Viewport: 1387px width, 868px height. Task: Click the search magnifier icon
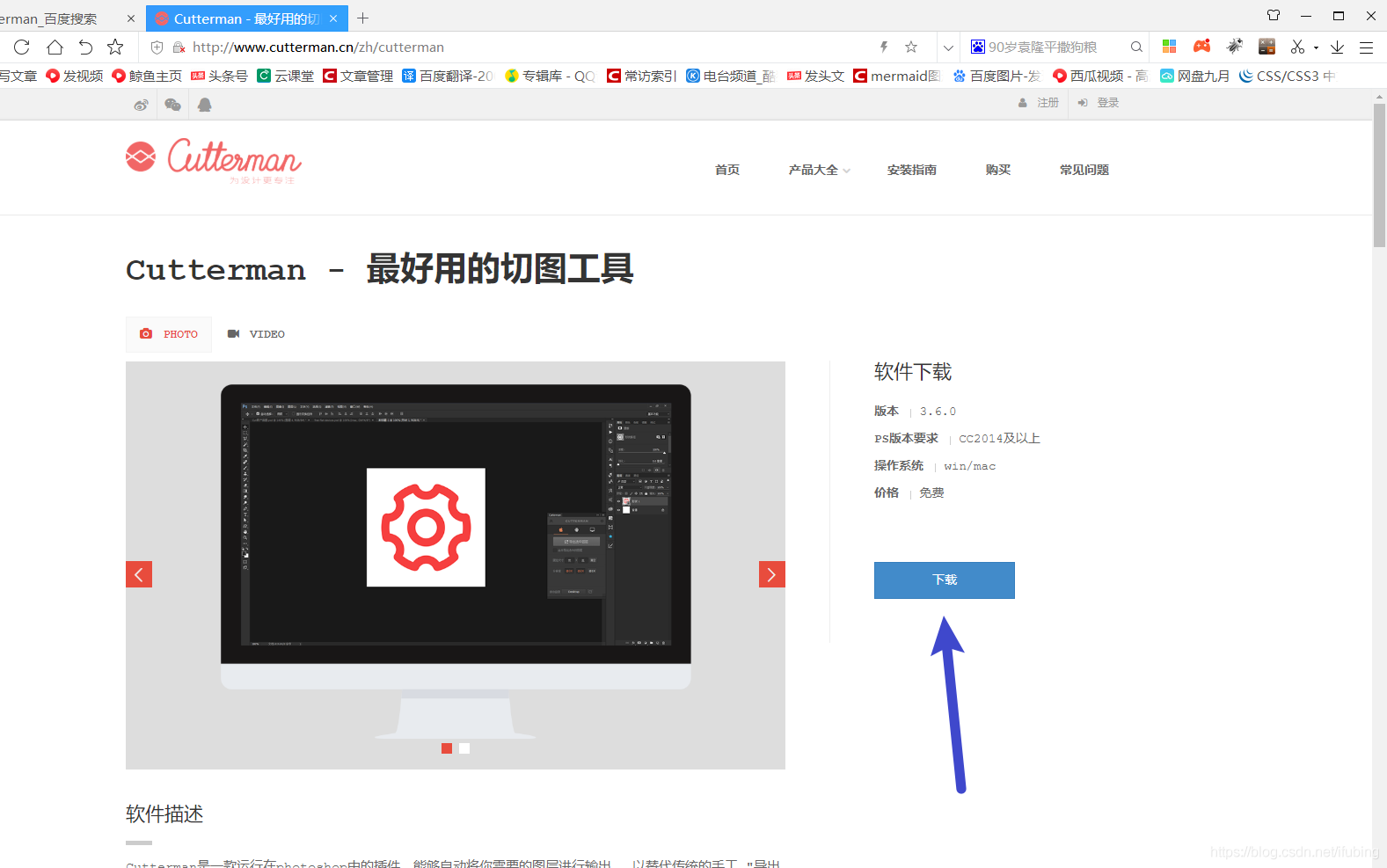[x=1136, y=47]
